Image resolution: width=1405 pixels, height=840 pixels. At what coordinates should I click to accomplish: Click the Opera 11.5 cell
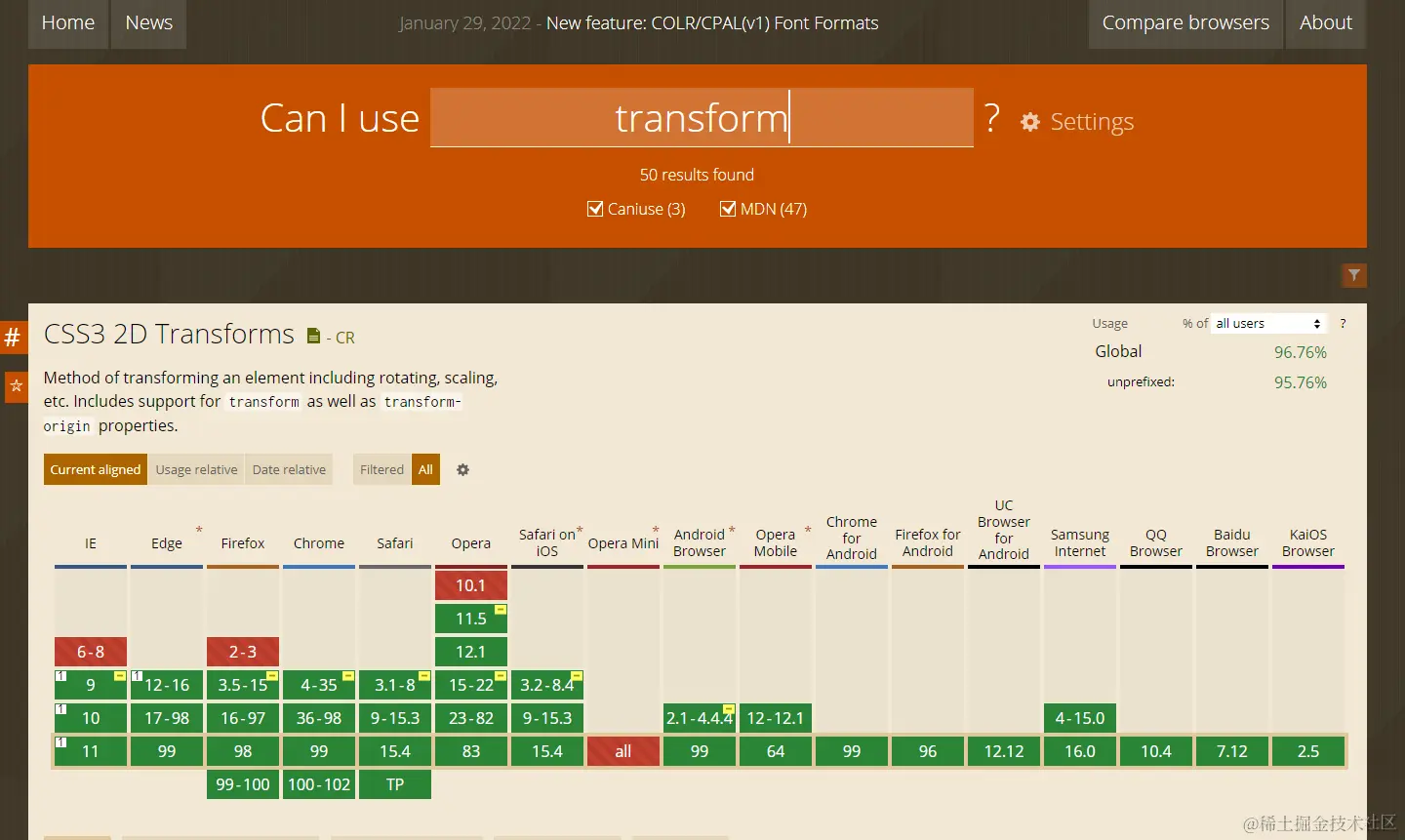point(471,619)
